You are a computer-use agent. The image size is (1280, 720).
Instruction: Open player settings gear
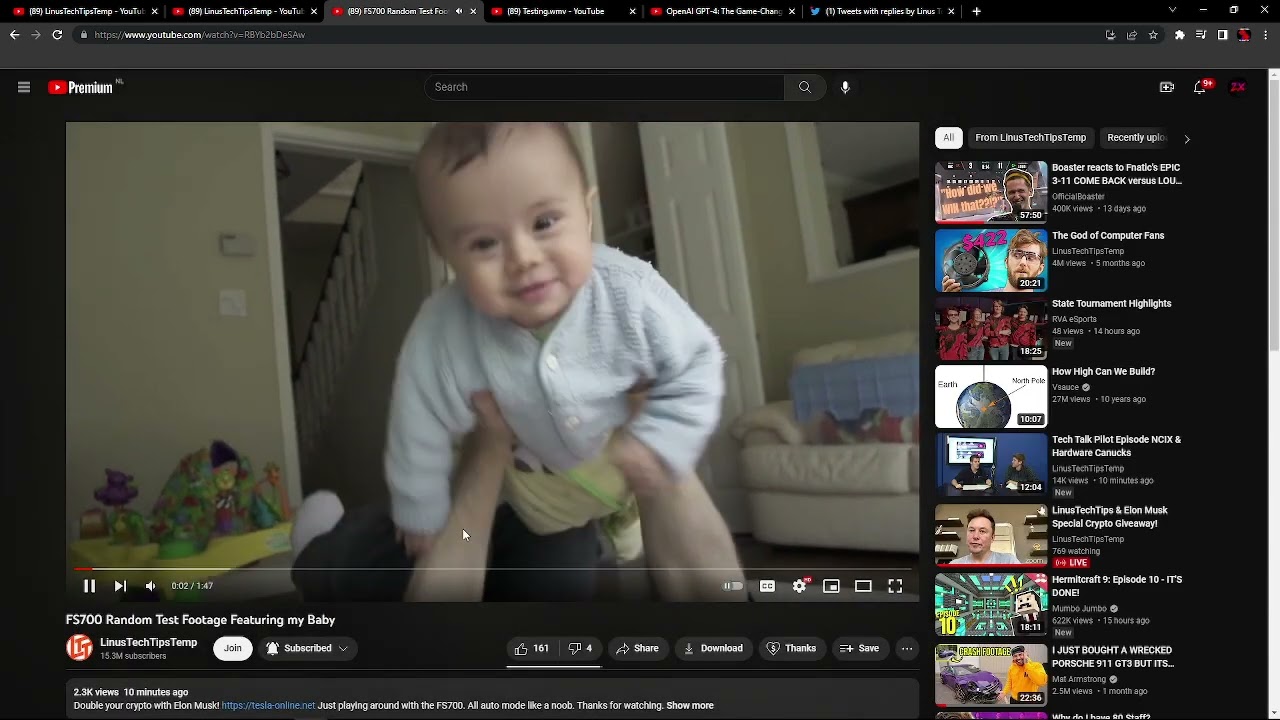(x=799, y=586)
